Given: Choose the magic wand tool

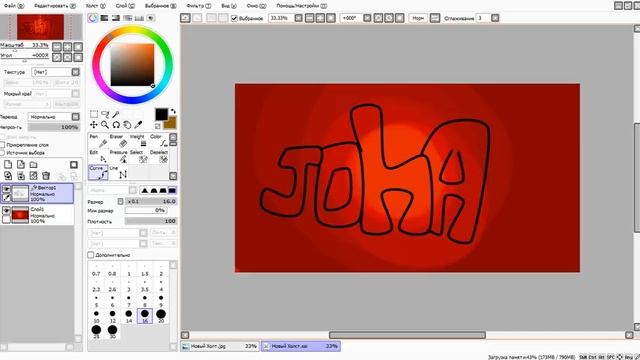Looking at the screenshot, I should pyautogui.click(x=116, y=114).
